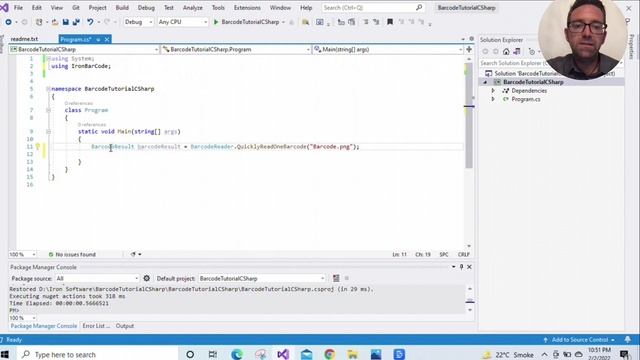Toggle auto-hide pin on Package Manager Console
640x360 pixels.
(462, 267)
